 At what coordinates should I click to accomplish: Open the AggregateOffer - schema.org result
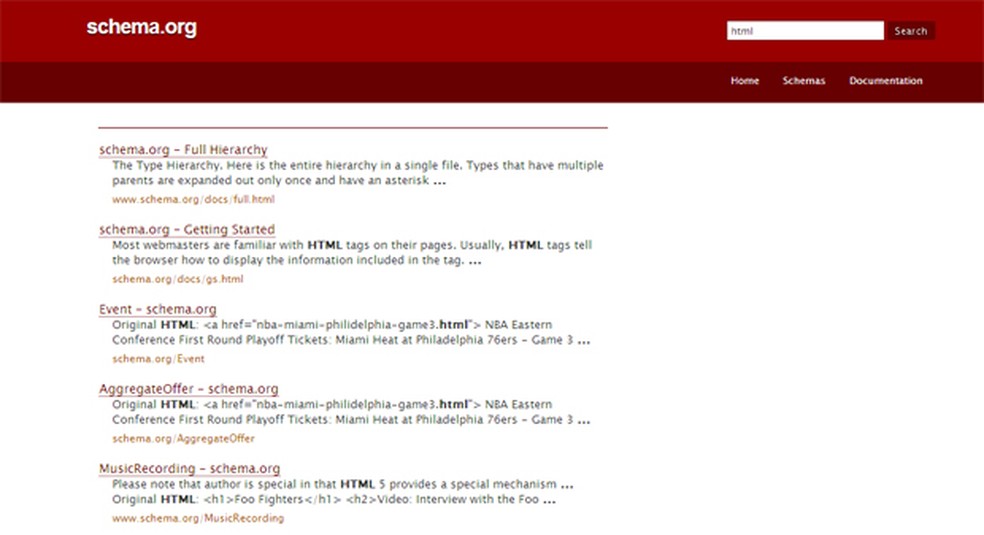pos(188,389)
